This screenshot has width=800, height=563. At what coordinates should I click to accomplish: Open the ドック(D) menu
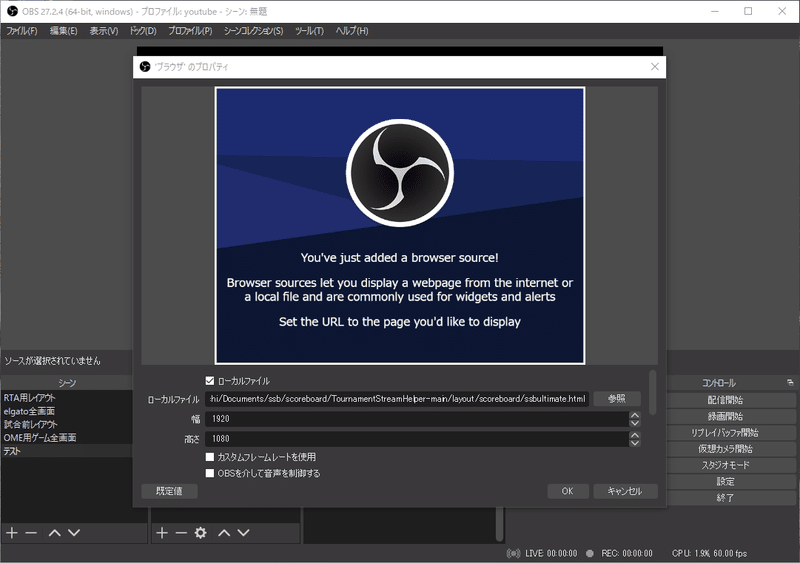click(143, 31)
